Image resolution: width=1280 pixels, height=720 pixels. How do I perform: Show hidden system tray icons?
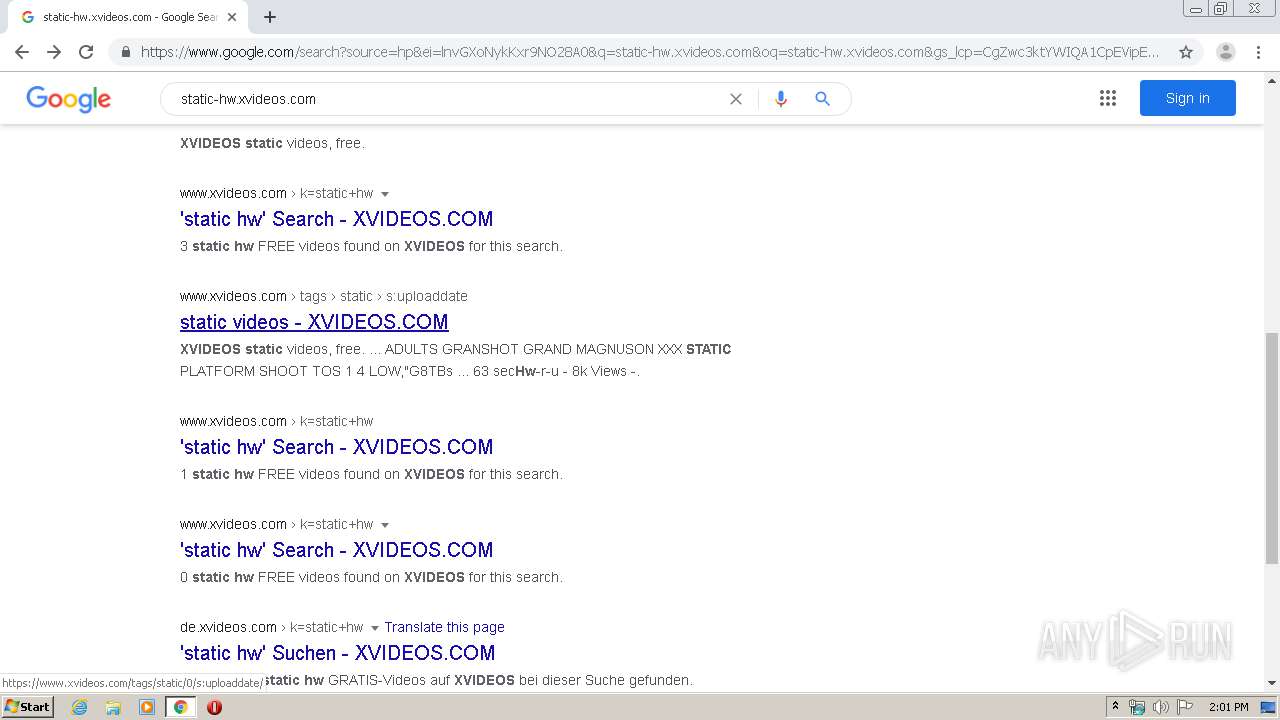pos(1115,707)
